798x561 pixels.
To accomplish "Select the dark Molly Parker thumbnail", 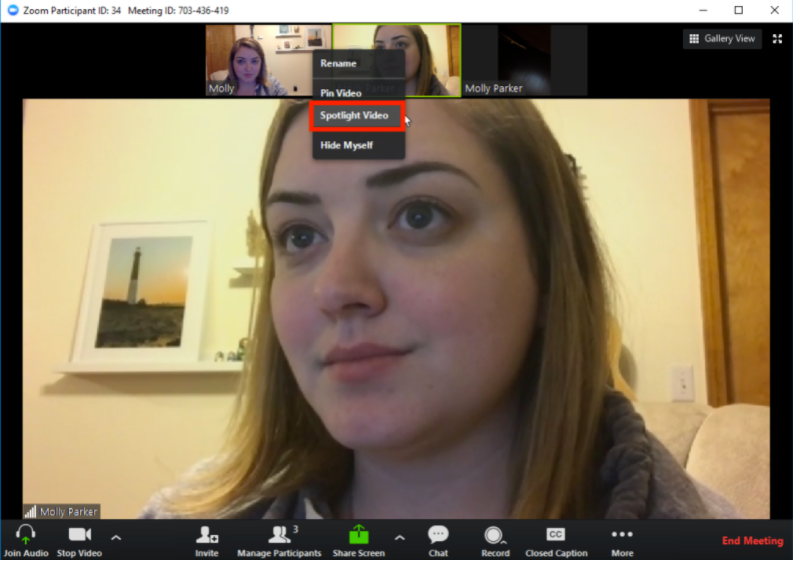I will click(x=526, y=58).
